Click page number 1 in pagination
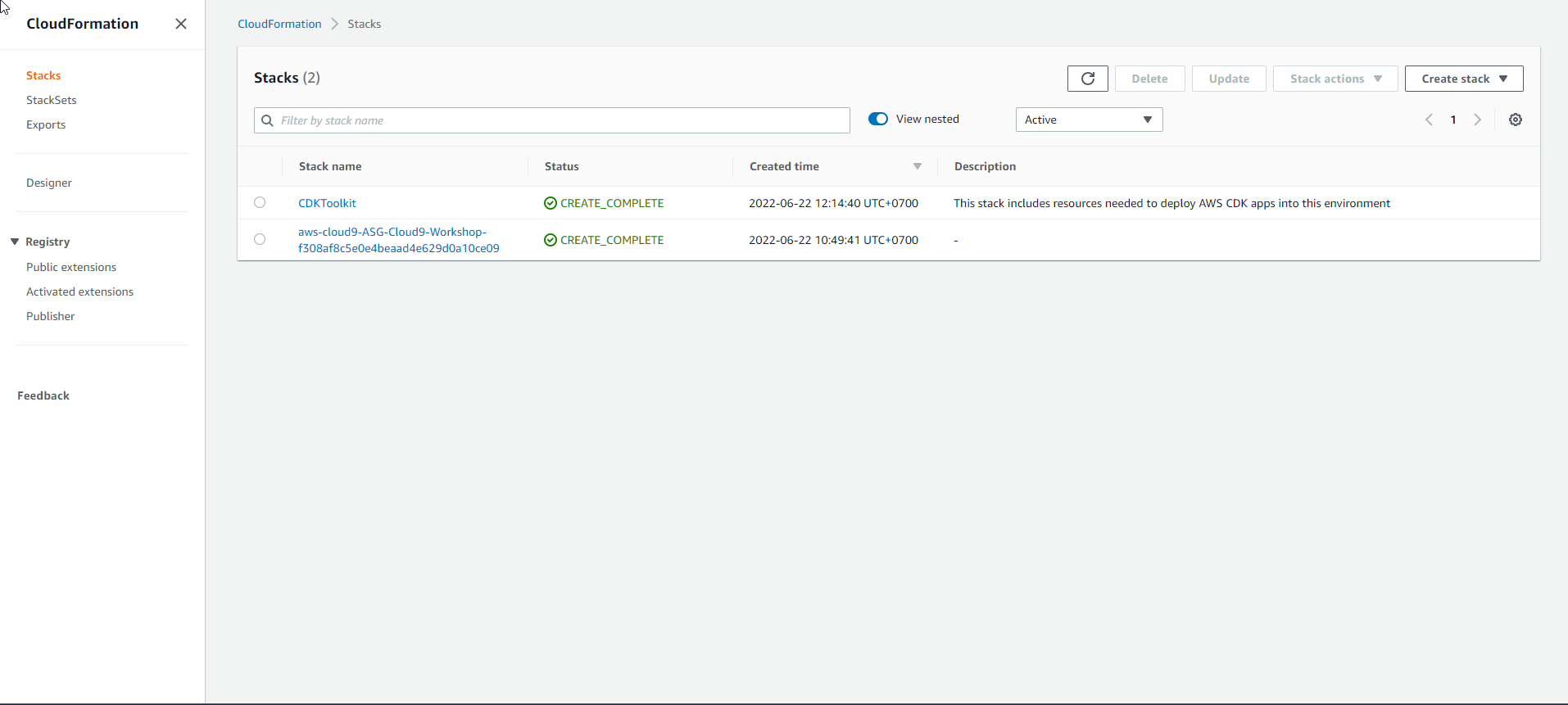The width and height of the screenshot is (1568, 705). point(1453,120)
